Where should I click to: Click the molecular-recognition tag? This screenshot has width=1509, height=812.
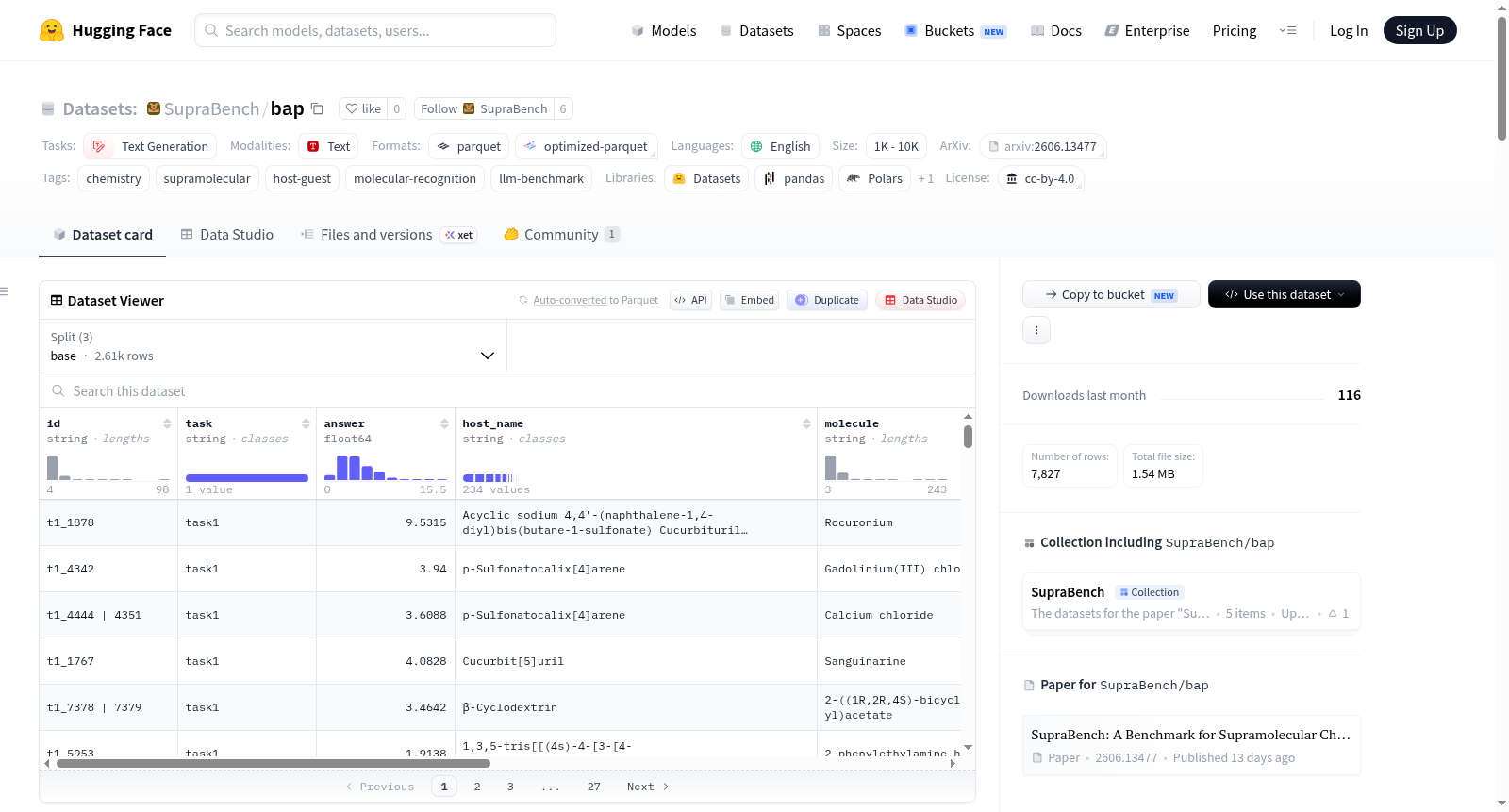click(415, 178)
